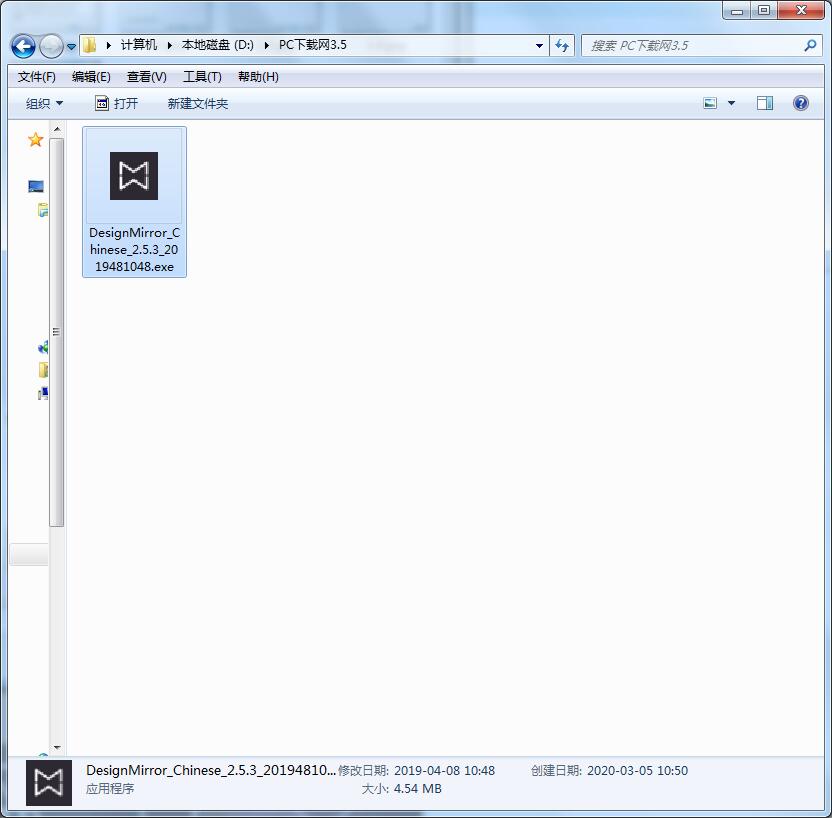832x818 pixels.
Task: Select the Desktop monitor icon in sidebar
Action: coord(36,186)
